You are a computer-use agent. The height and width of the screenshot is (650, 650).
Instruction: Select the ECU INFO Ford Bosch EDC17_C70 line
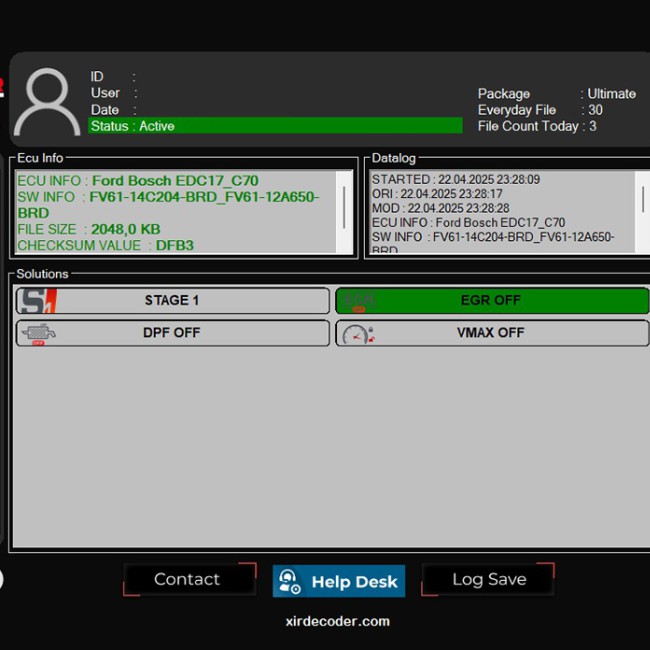pos(138,181)
